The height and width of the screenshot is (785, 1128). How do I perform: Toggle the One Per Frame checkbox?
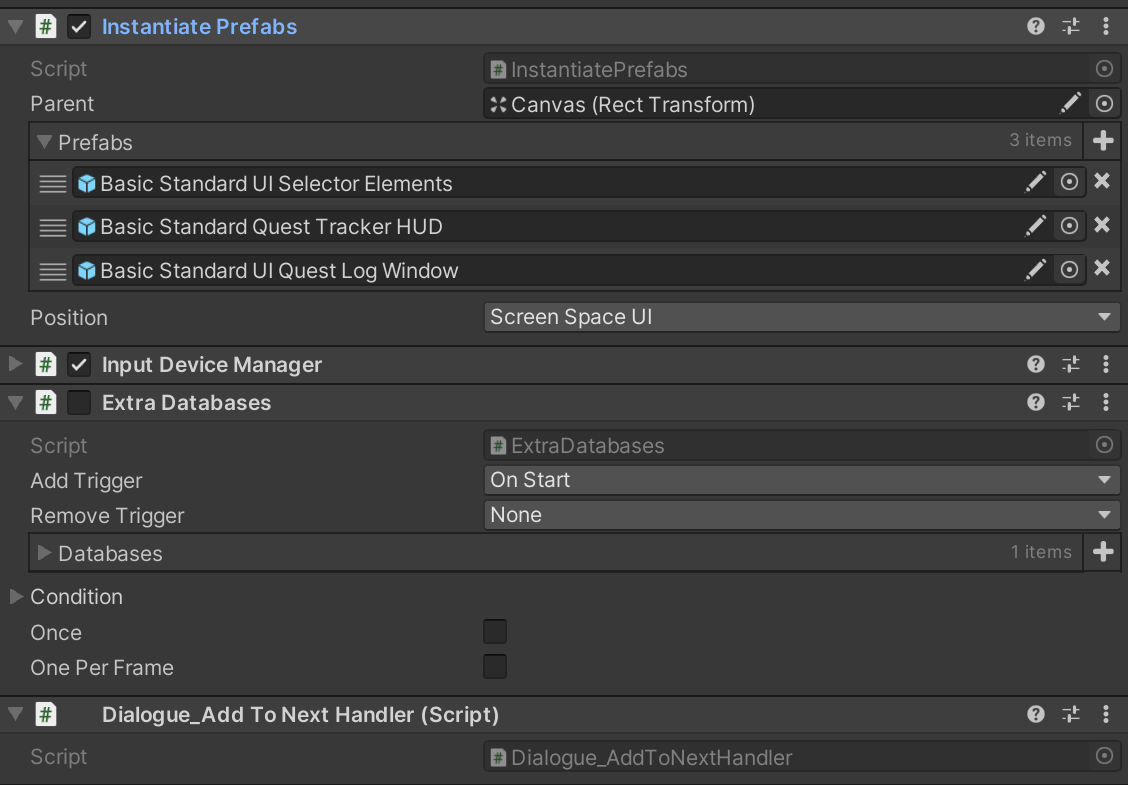tap(495, 667)
